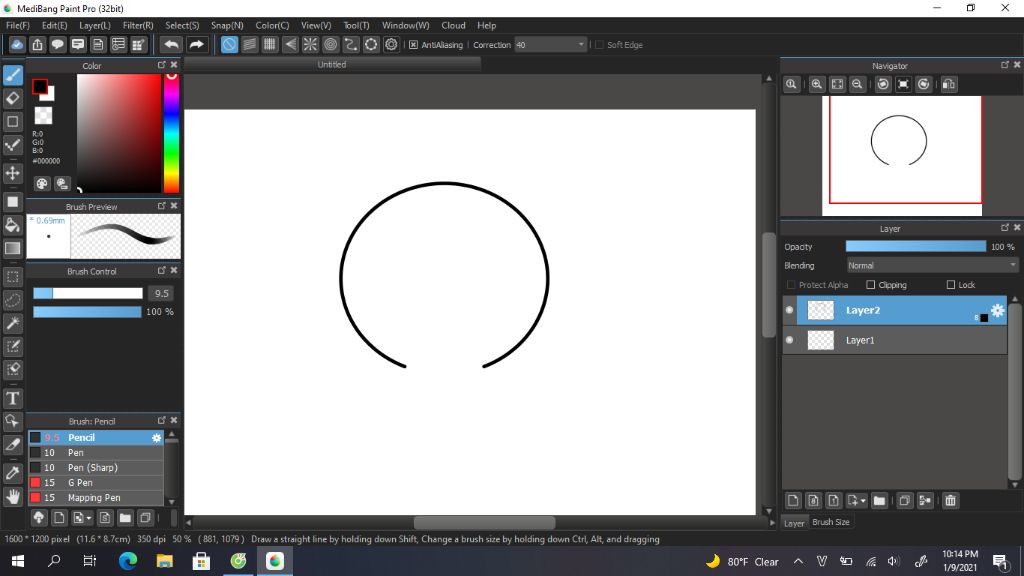Hide Layer1 visibility dot

point(790,340)
